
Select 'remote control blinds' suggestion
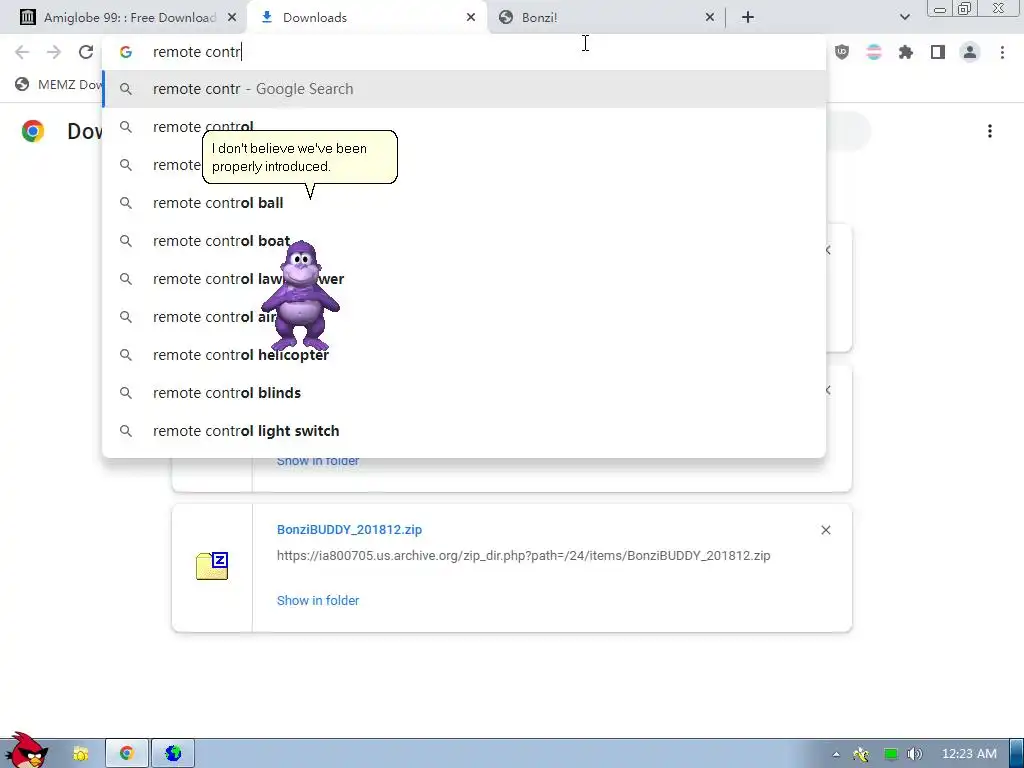coord(464,393)
